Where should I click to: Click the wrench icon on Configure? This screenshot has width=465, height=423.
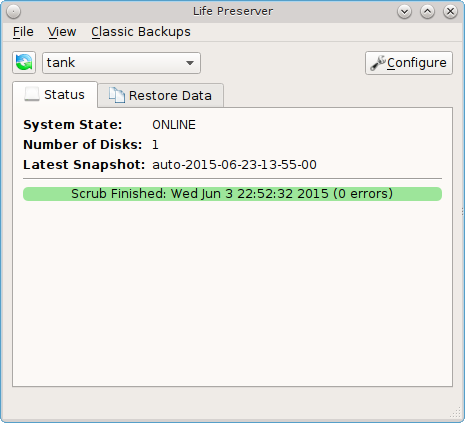pyautogui.click(x=378, y=63)
